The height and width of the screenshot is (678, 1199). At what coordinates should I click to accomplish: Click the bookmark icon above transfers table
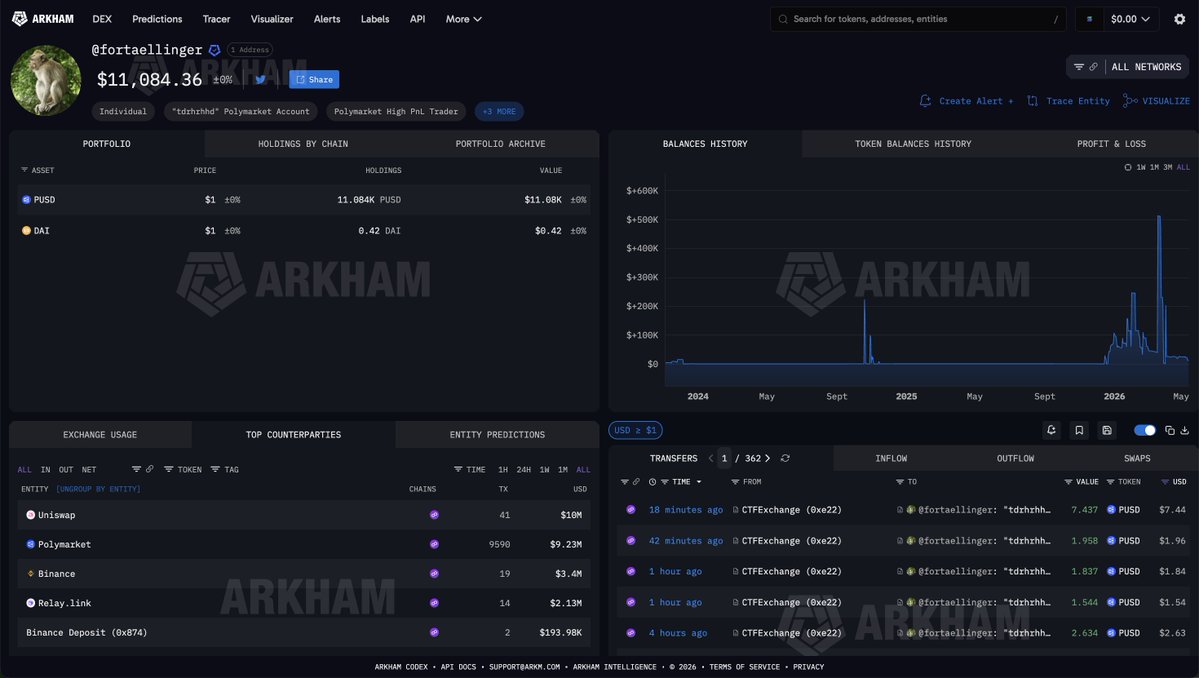1079,430
